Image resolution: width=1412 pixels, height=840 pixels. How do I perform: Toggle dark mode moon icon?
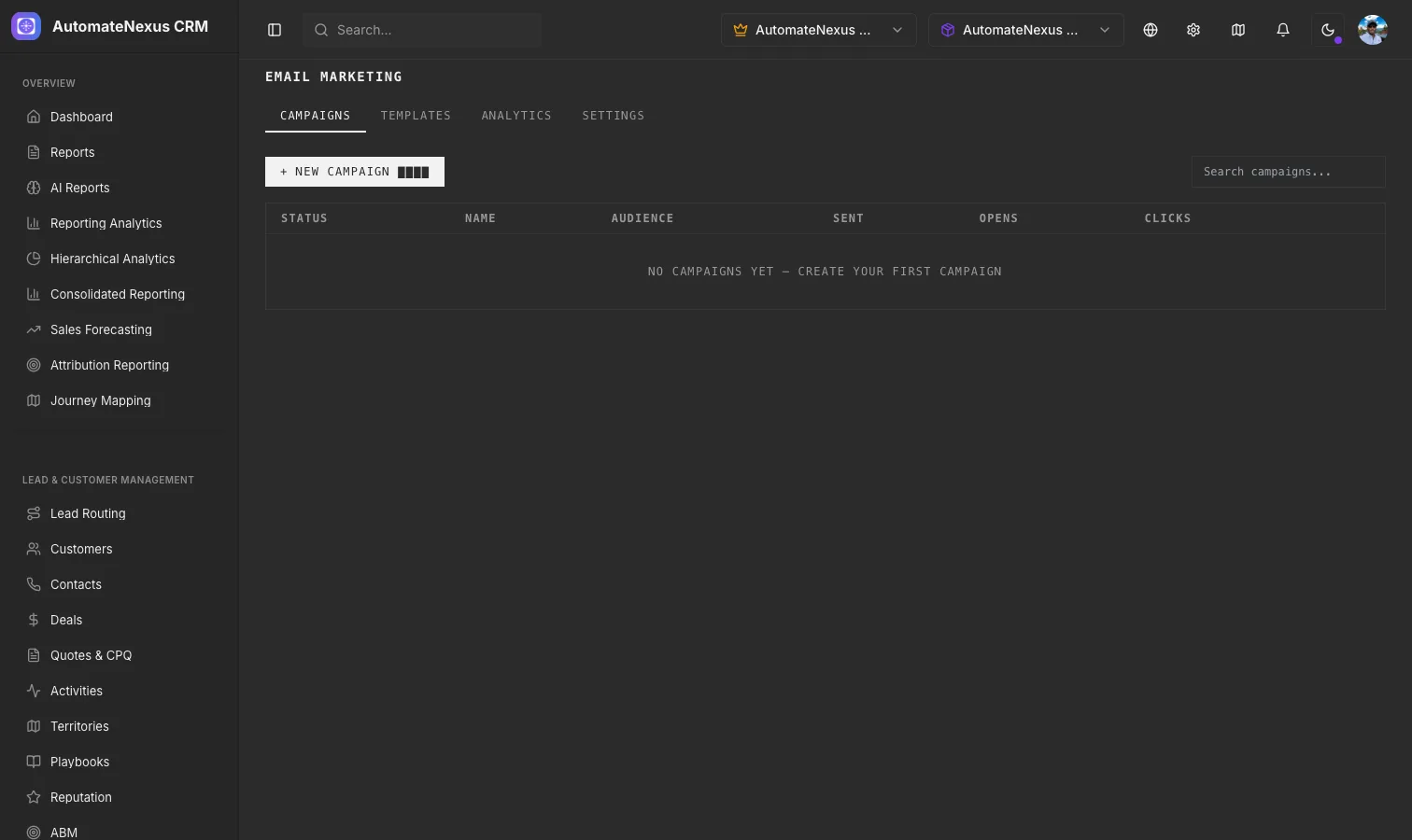tap(1328, 30)
